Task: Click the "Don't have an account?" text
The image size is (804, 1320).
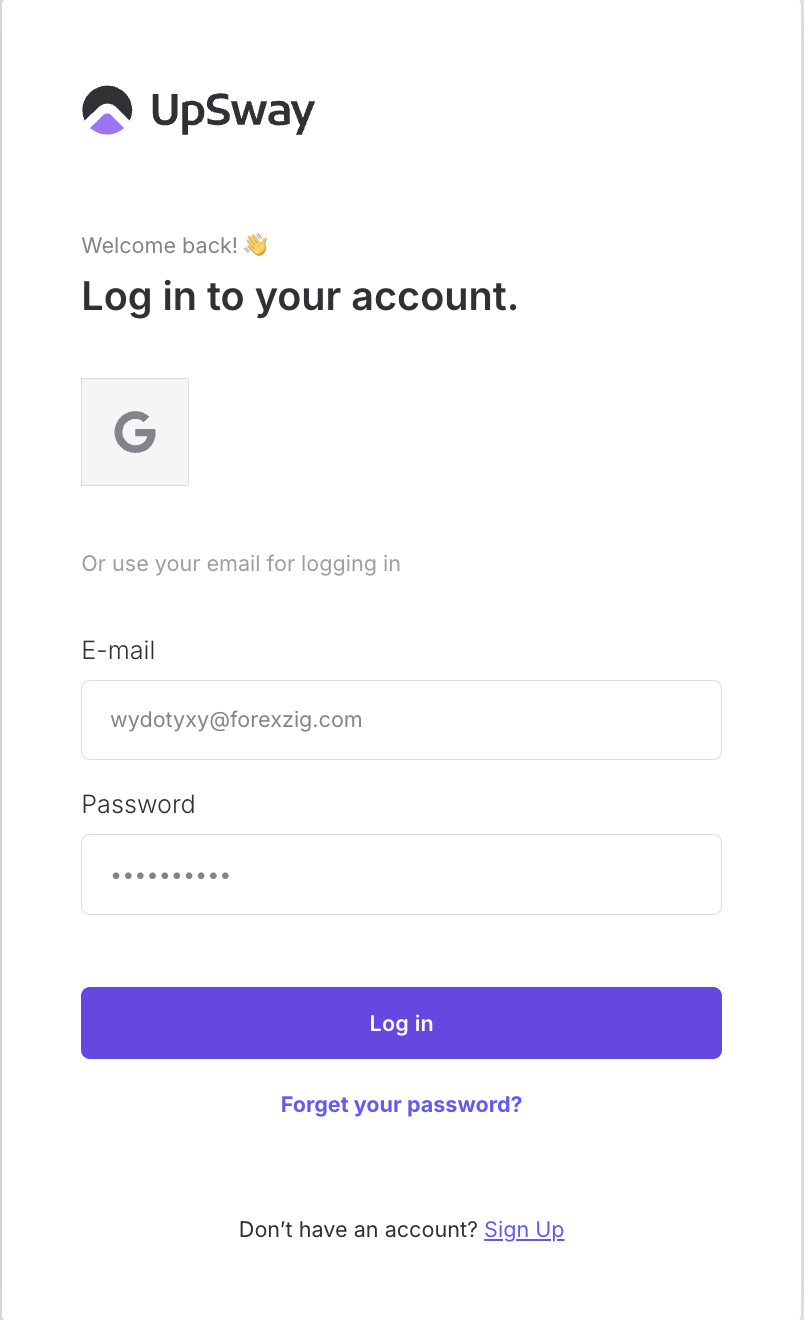Action: pyautogui.click(x=358, y=1230)
